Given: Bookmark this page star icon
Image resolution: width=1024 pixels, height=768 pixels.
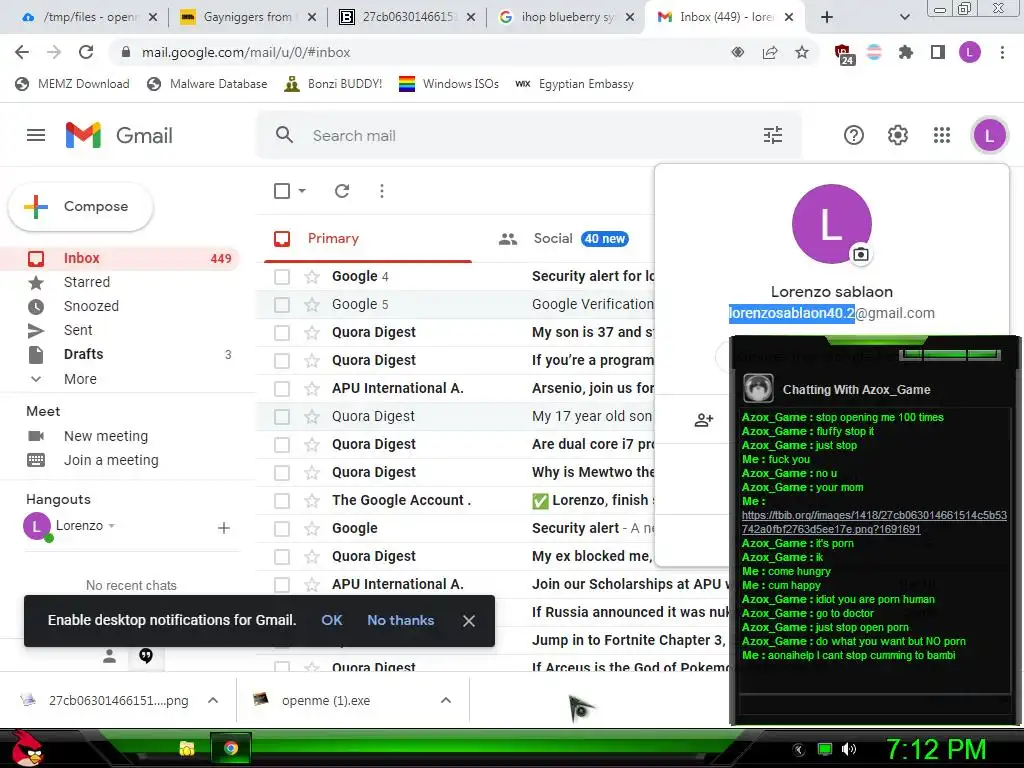Looking at the screenshot, I should 802,52.
